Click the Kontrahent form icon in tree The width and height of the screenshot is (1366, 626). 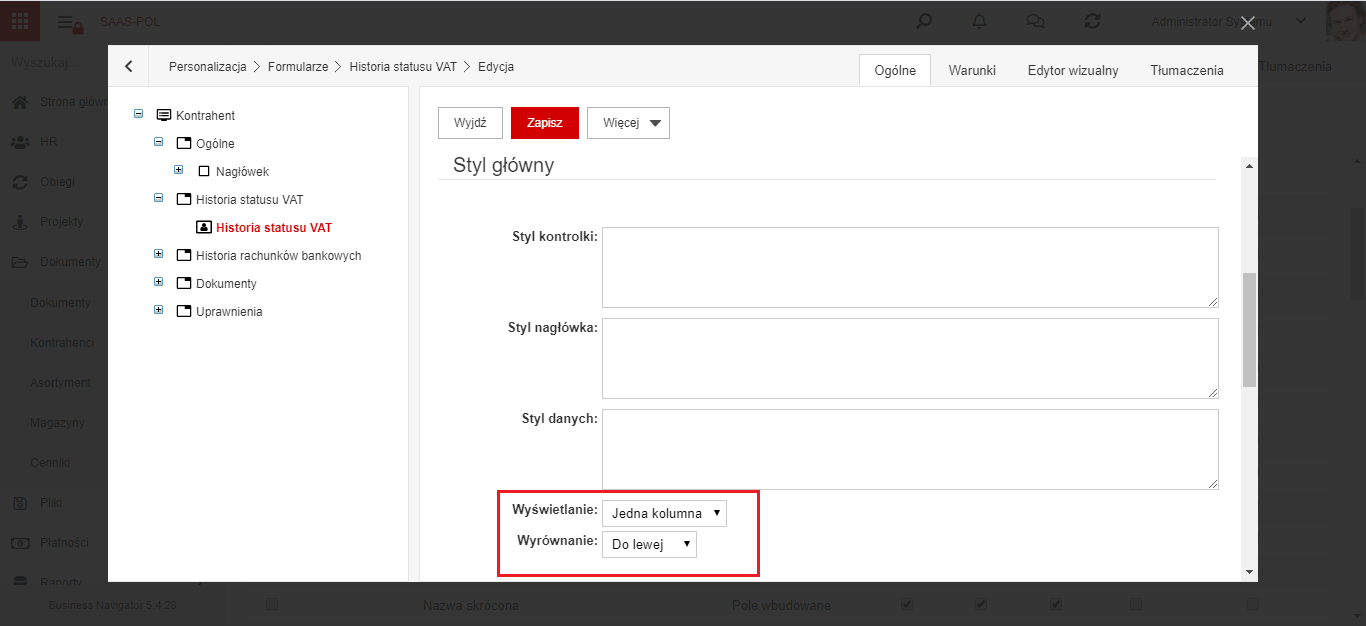click(164, 116)
